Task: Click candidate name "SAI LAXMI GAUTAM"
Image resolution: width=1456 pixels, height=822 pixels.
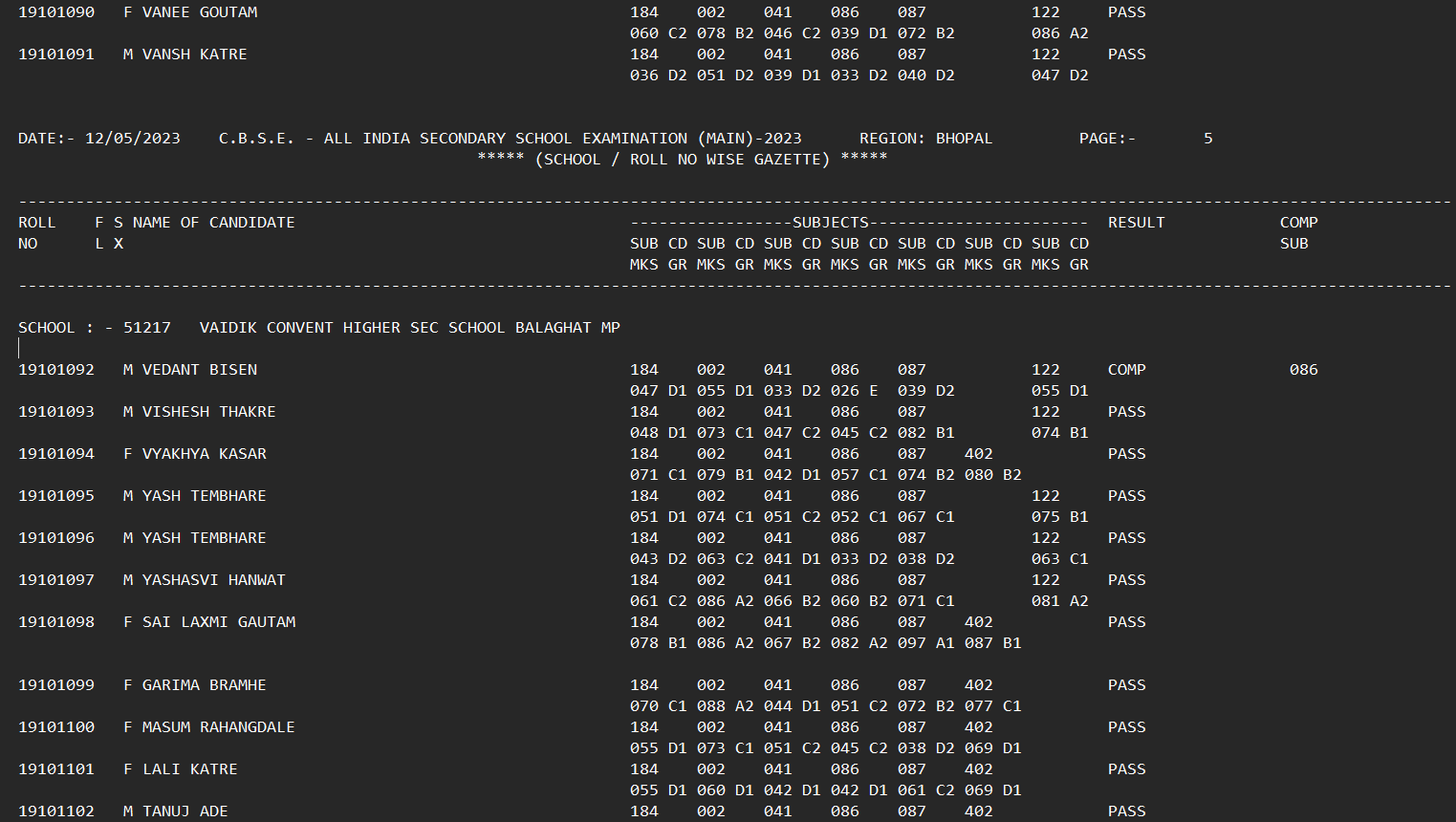Action: (219, 622)
